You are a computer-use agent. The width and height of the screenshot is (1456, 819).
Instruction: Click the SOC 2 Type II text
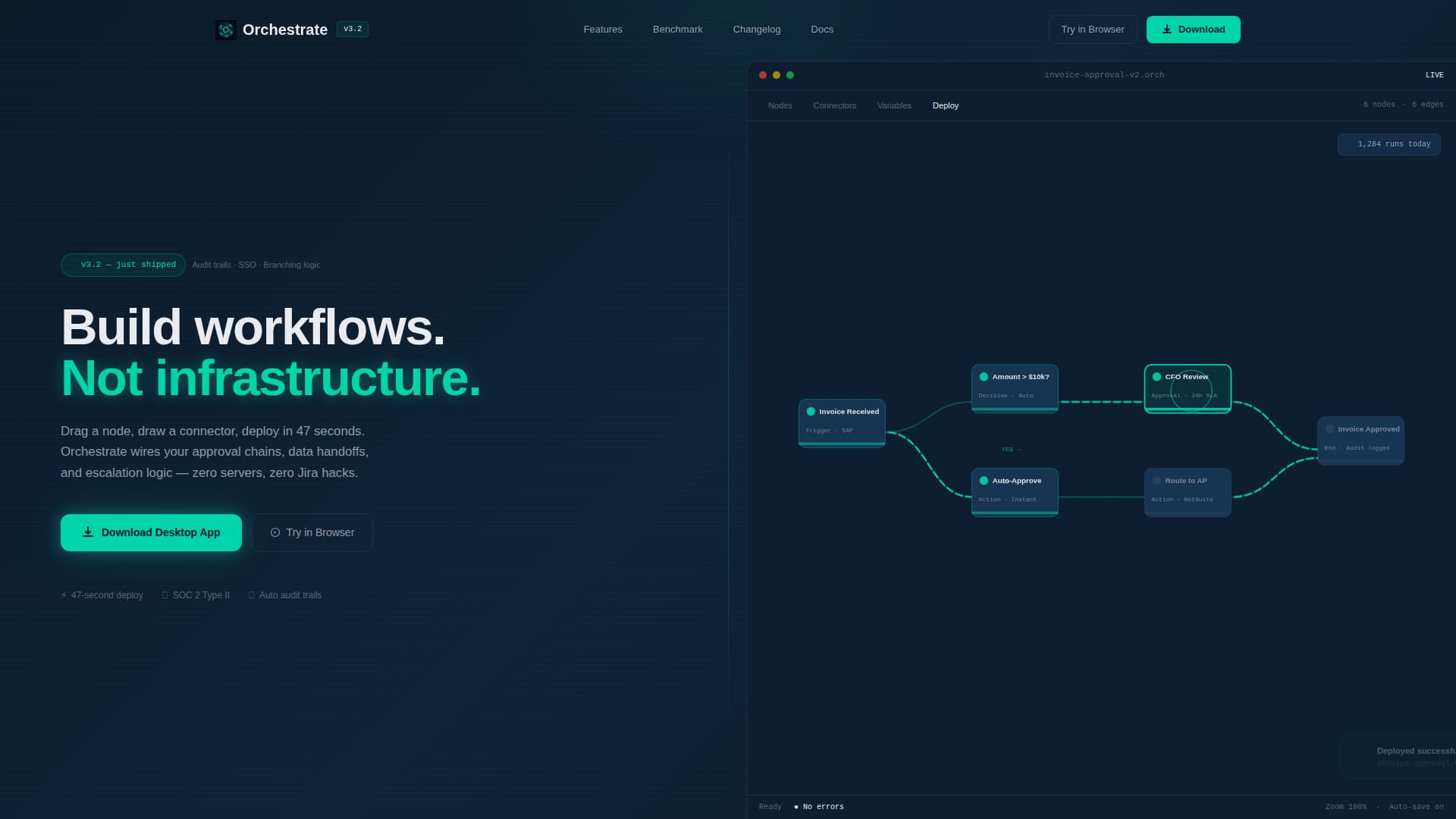point(201,595)
